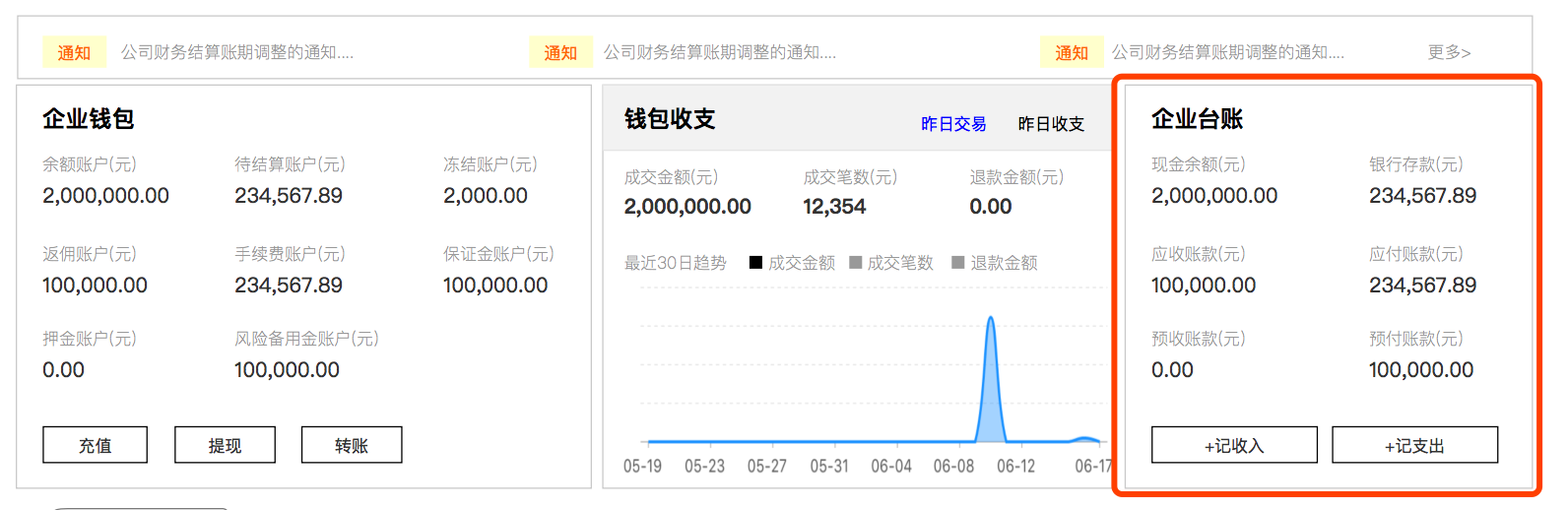Click the 保证金账户(元) label
Image resolution: width=1568 pixels, height=510 pixels.
(498, 254)
